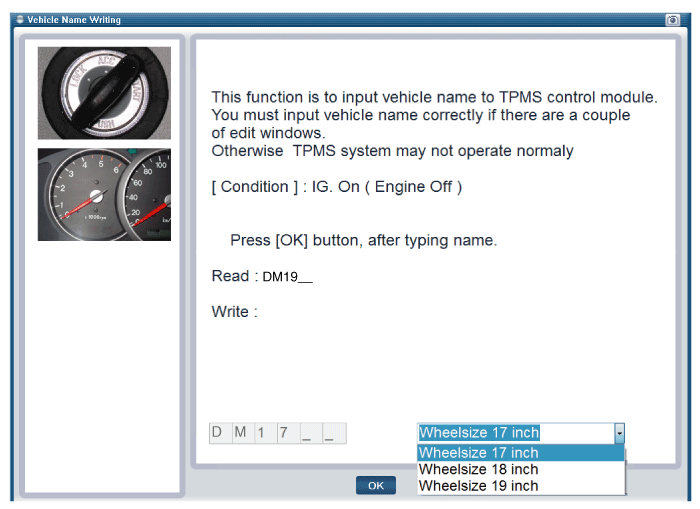
Task: Collapse the wheelsize list using its arrow
Action: tap(619, 433)
